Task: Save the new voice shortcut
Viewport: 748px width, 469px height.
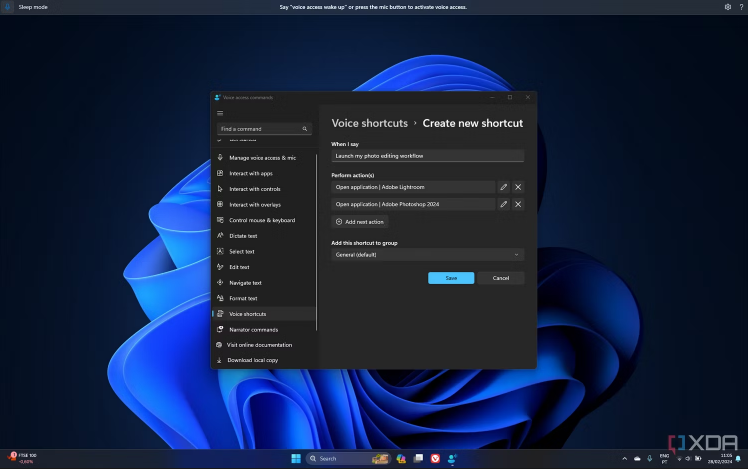Action: [451, 278]
